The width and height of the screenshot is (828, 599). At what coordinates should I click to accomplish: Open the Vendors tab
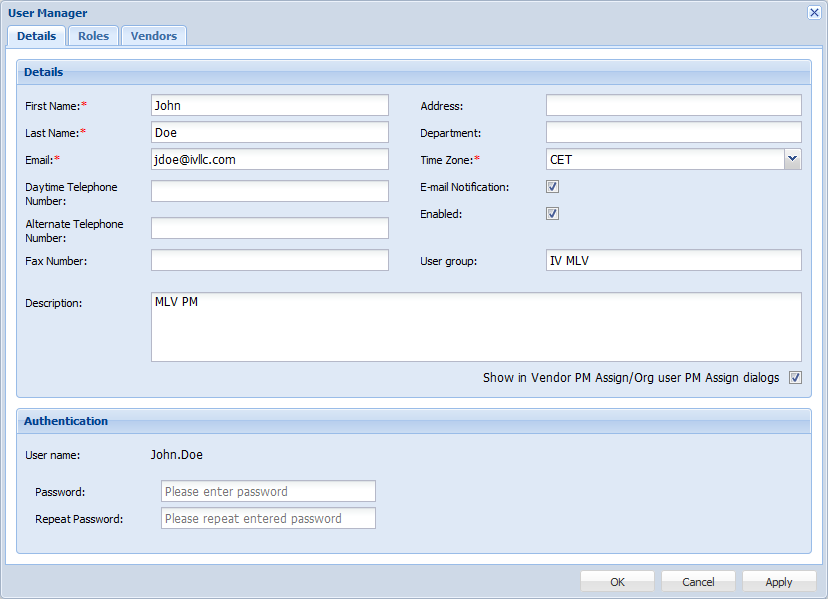(153, 36)
